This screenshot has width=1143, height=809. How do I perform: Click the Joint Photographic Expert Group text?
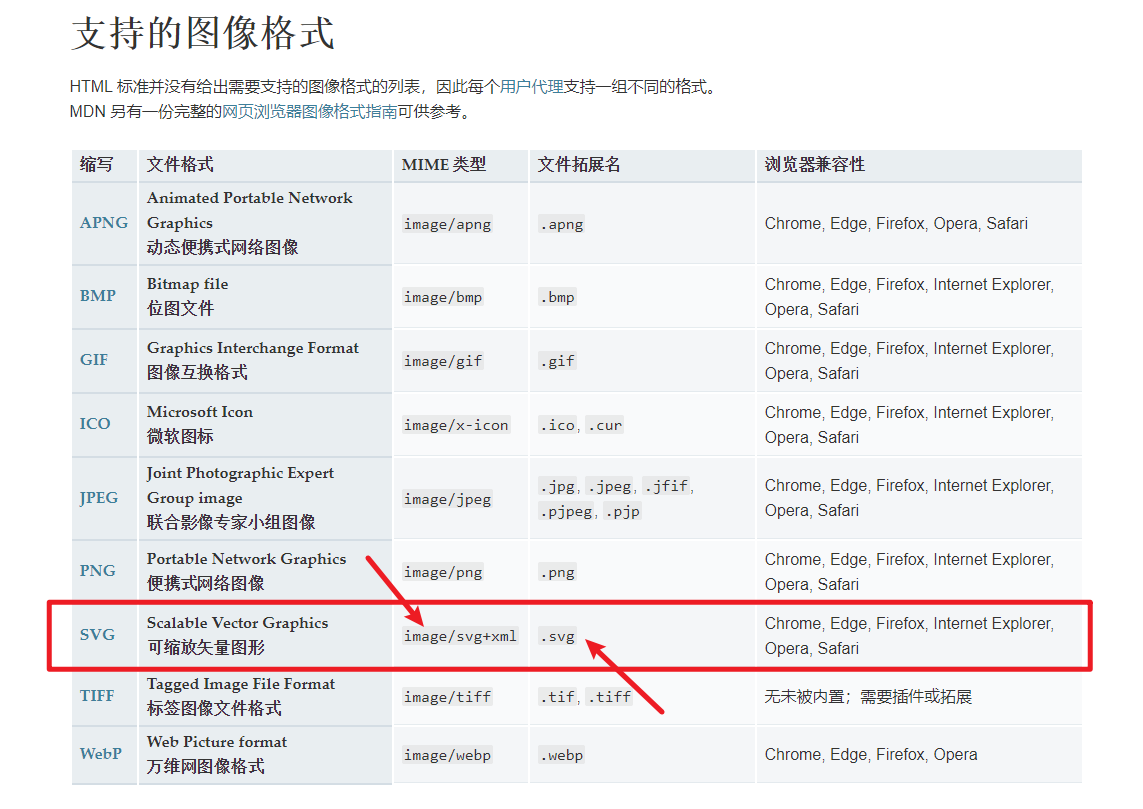(241, 485)
